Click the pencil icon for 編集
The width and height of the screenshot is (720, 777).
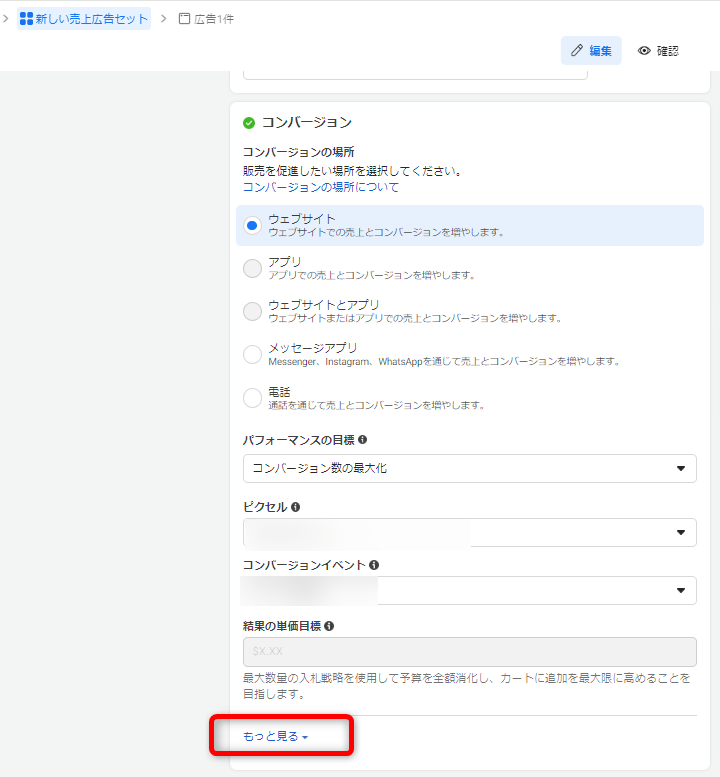pyautogui.click(x=577, y=51)
